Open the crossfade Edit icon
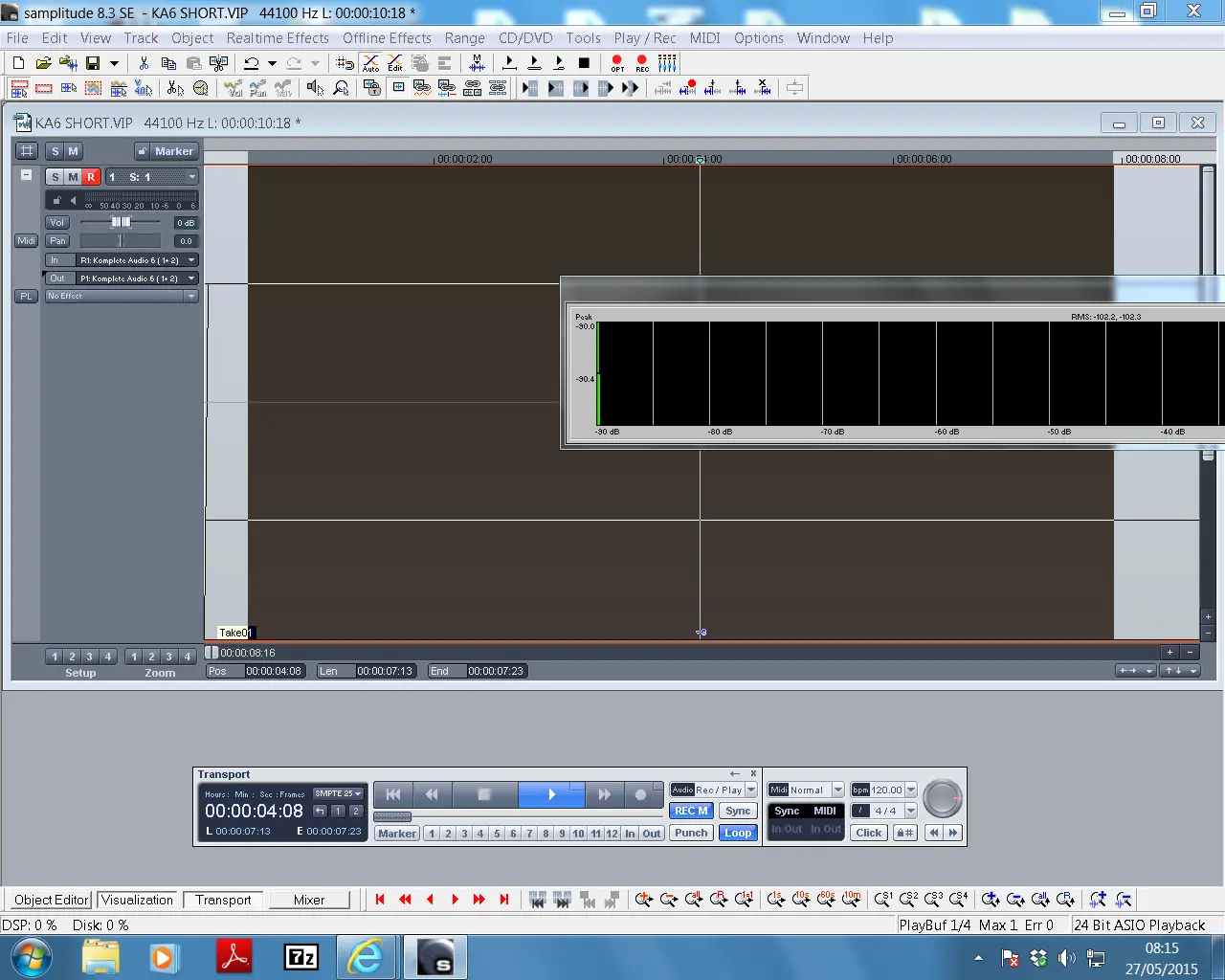Viewport: 1225px width, 980px height. pos(395,63)
